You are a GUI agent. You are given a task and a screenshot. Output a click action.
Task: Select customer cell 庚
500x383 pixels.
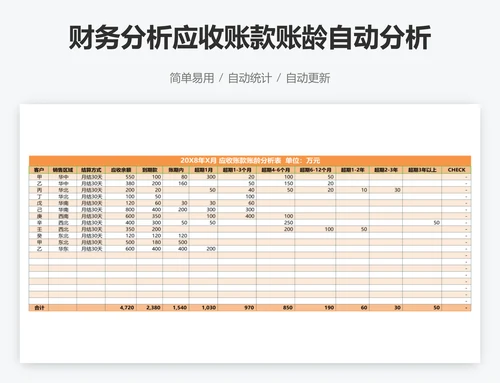pos(39,216)
